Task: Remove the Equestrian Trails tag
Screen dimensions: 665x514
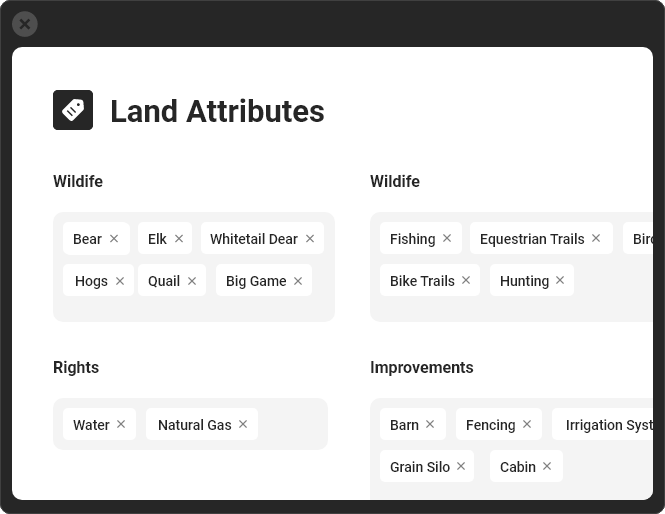Action: point(596,238)
